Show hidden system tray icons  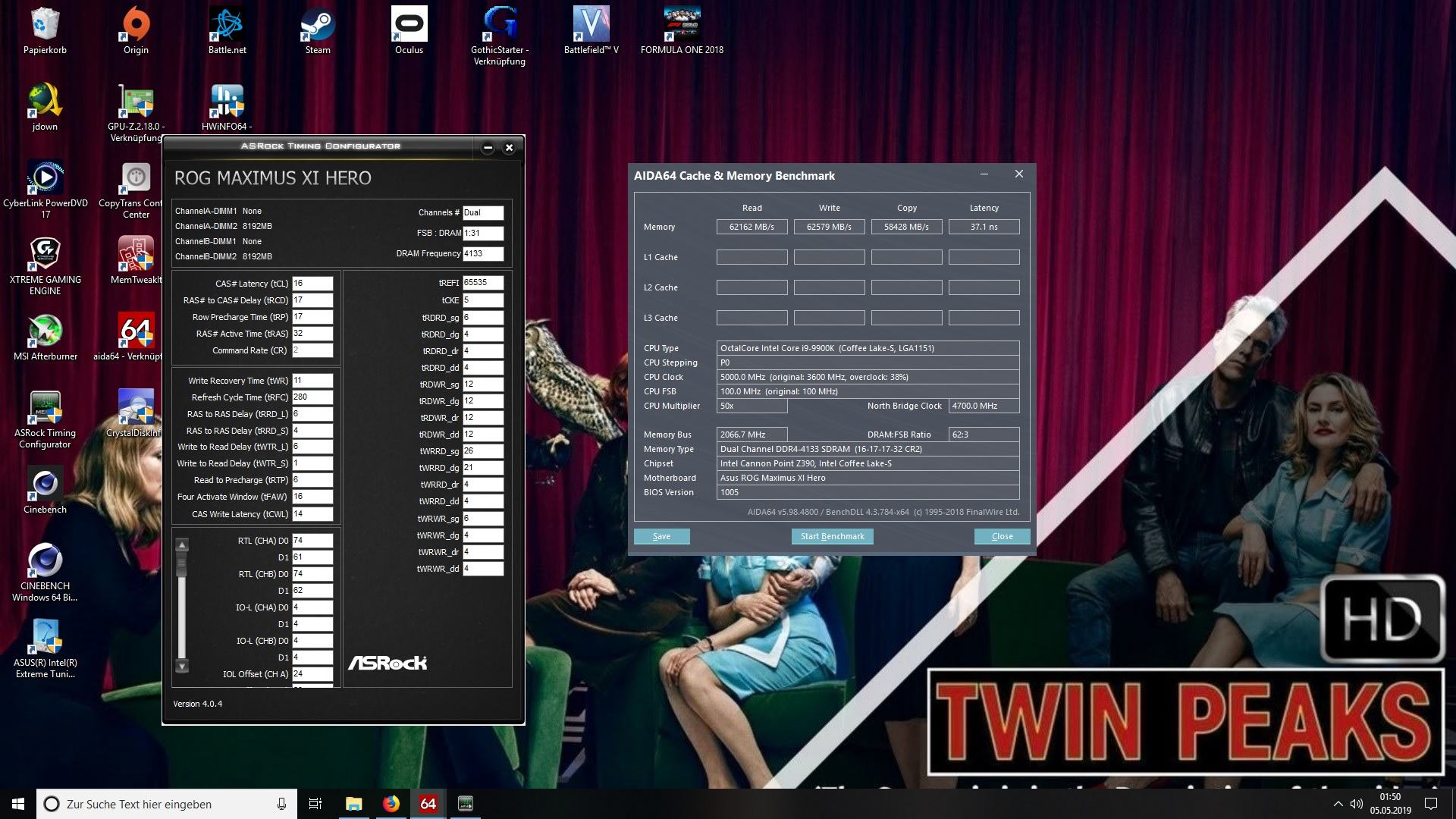coord(1338,804)
